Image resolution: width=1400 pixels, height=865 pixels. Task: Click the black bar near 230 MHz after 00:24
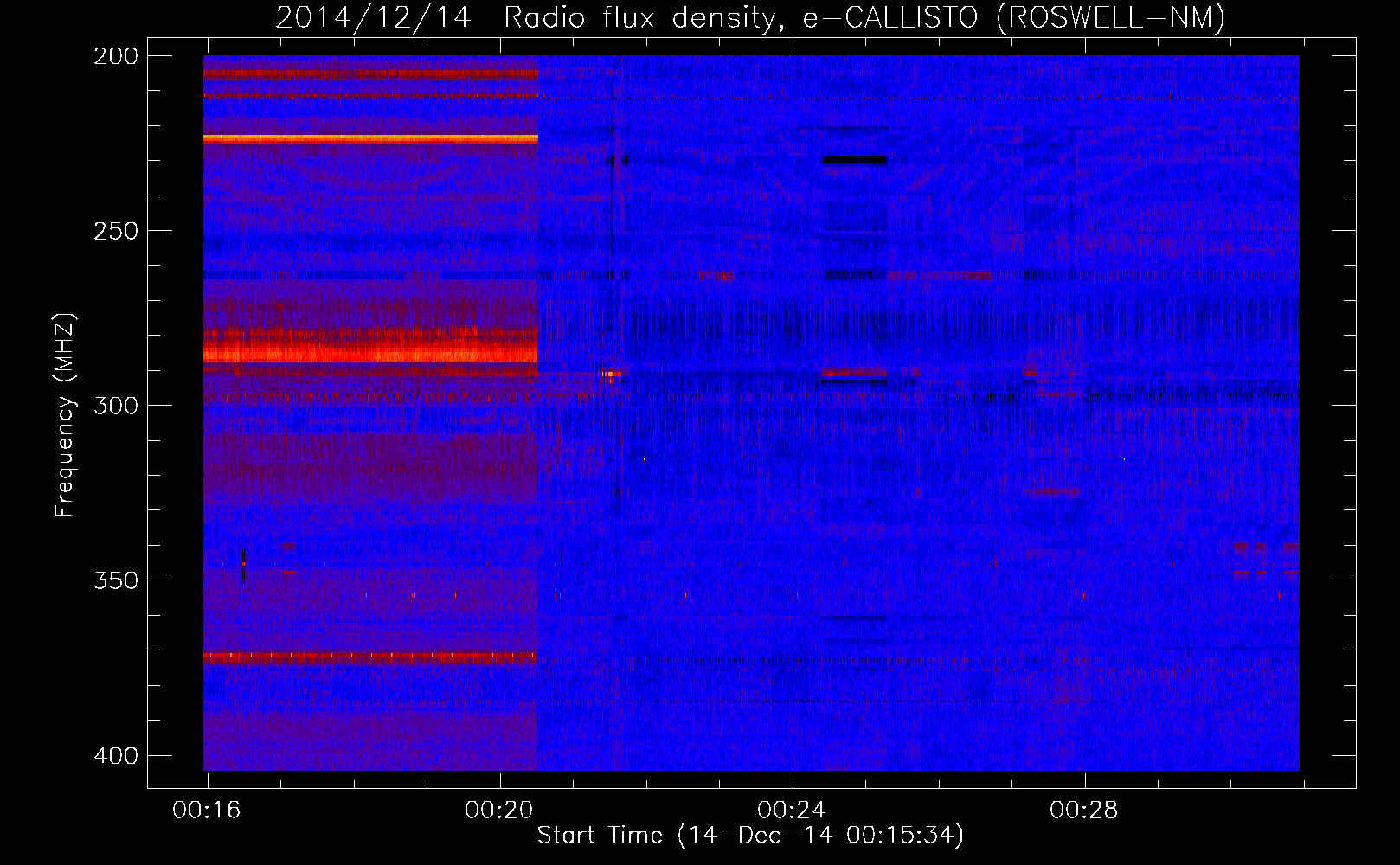click(854, 160)
